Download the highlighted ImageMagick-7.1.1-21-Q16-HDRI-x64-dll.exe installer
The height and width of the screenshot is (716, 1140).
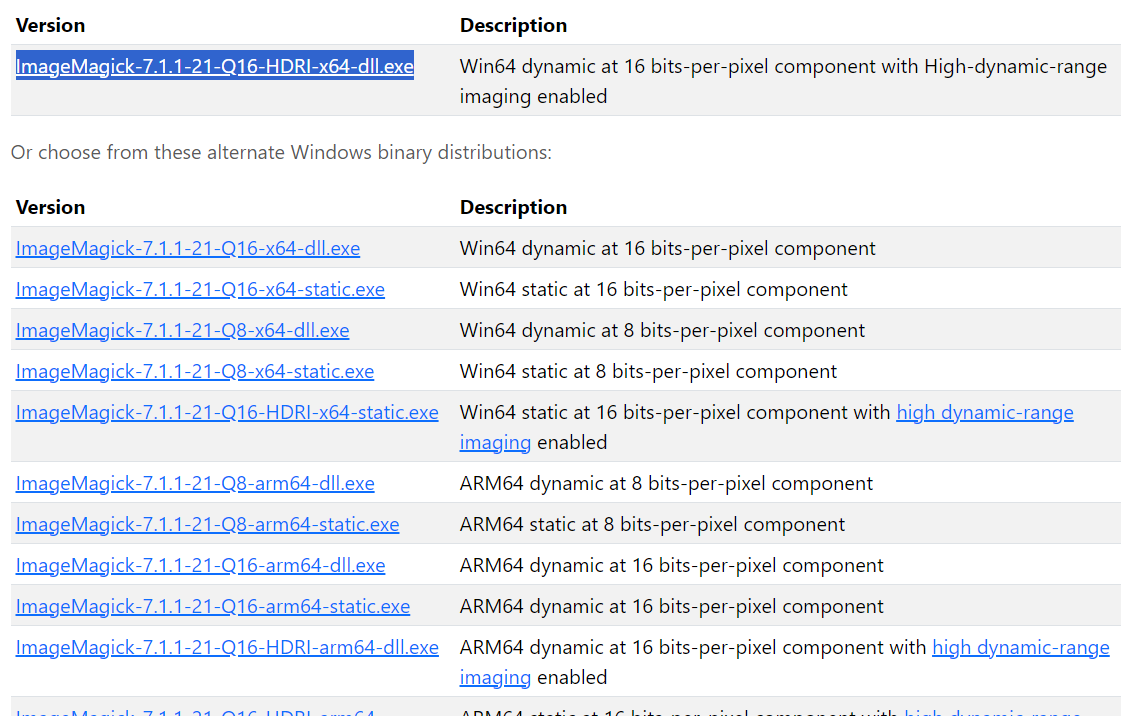pos(214,66)
